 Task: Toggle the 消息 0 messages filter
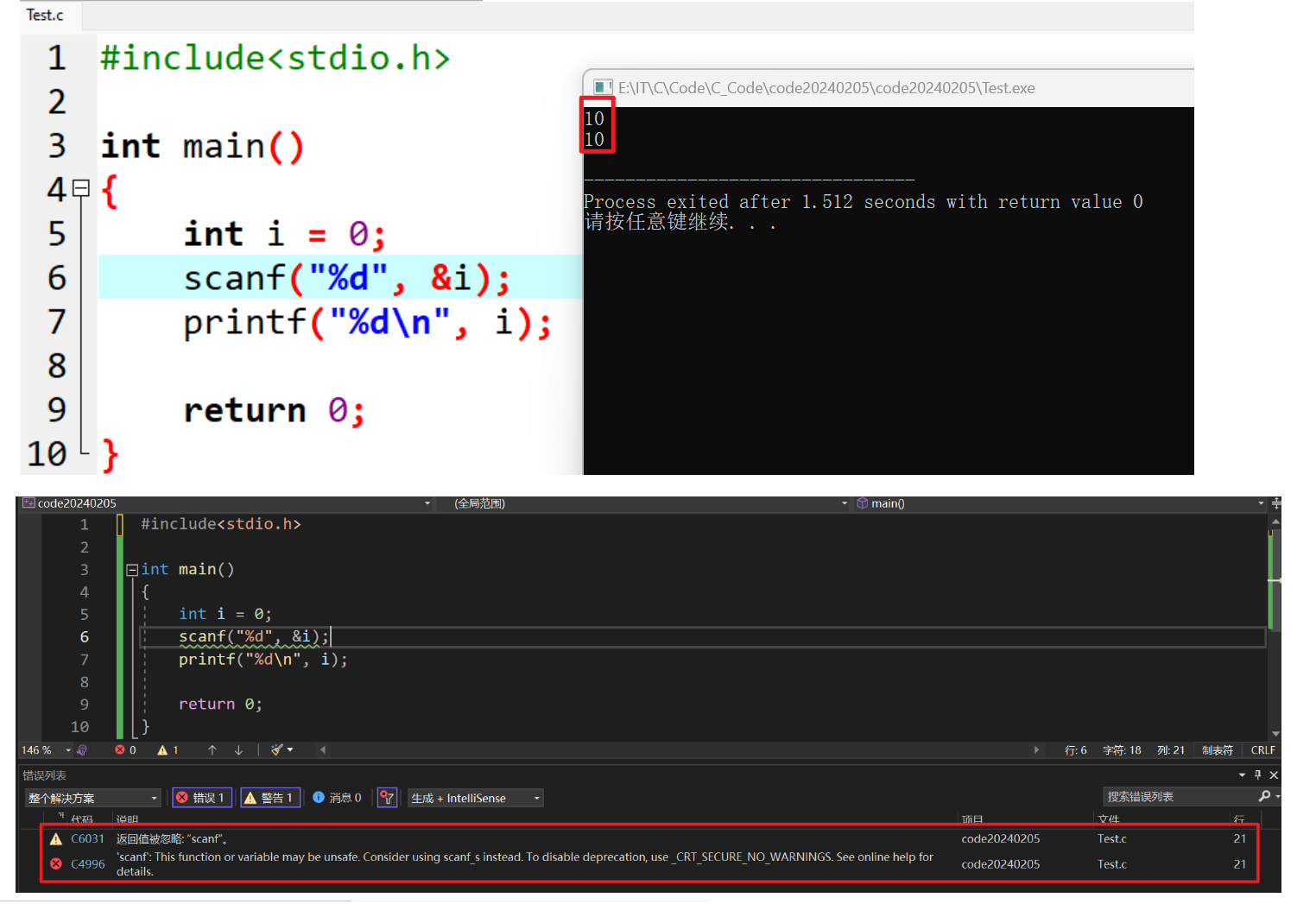pyautogui.click(x=338, y=798)
